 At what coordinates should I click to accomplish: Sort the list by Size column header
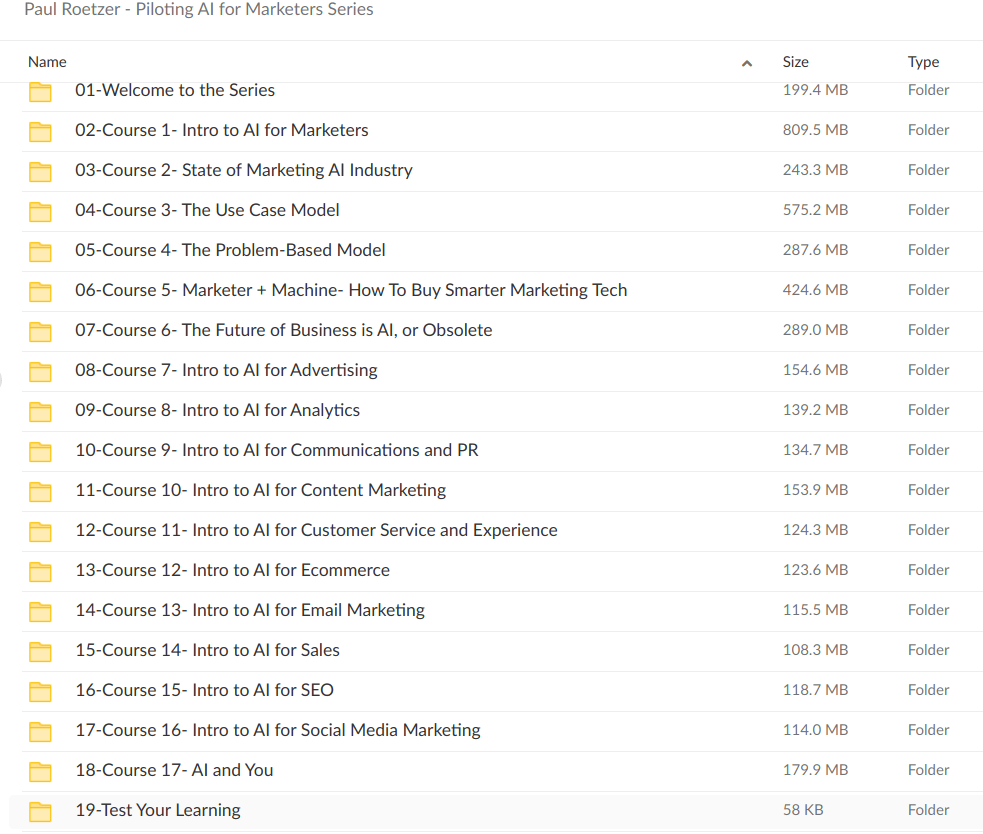click(x=795, y=62)
